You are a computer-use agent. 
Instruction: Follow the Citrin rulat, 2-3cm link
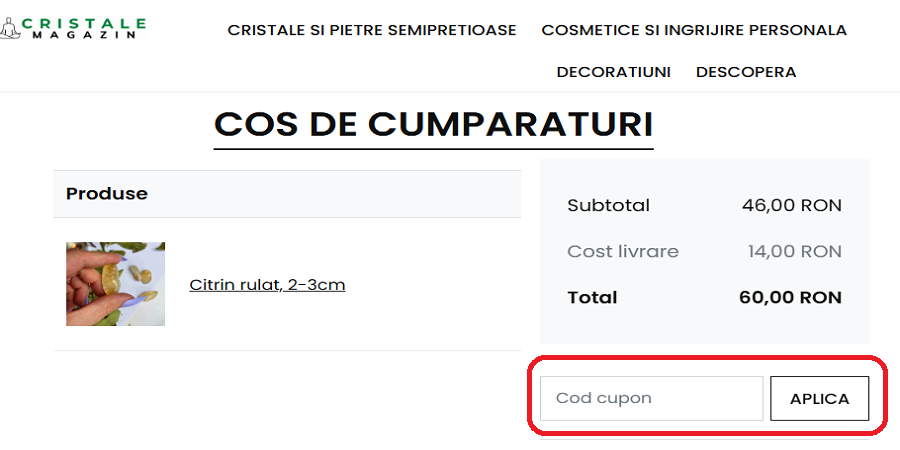[267, 285]
